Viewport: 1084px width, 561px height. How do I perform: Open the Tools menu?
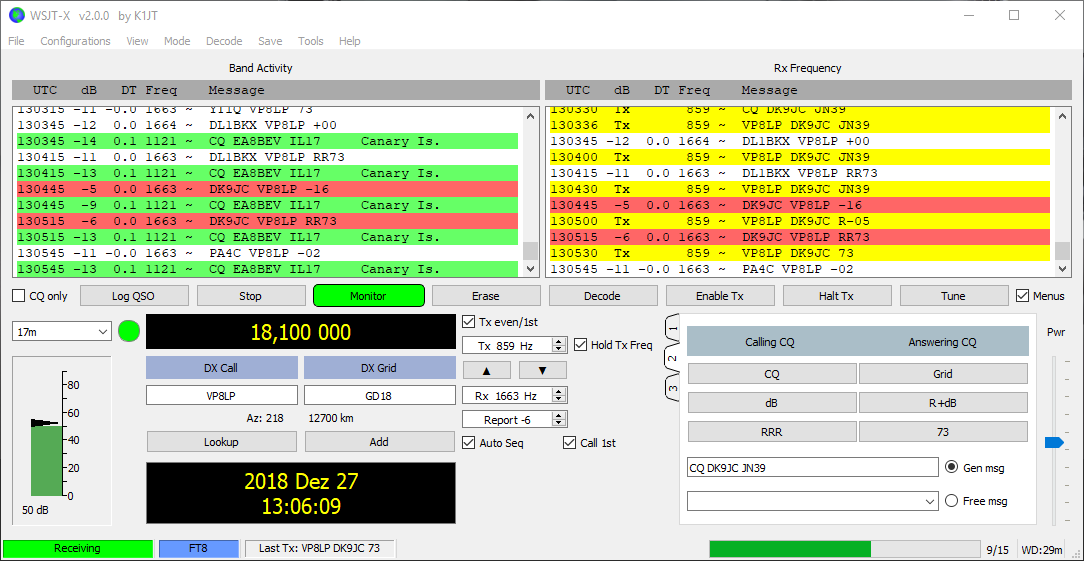coord(310,41)
